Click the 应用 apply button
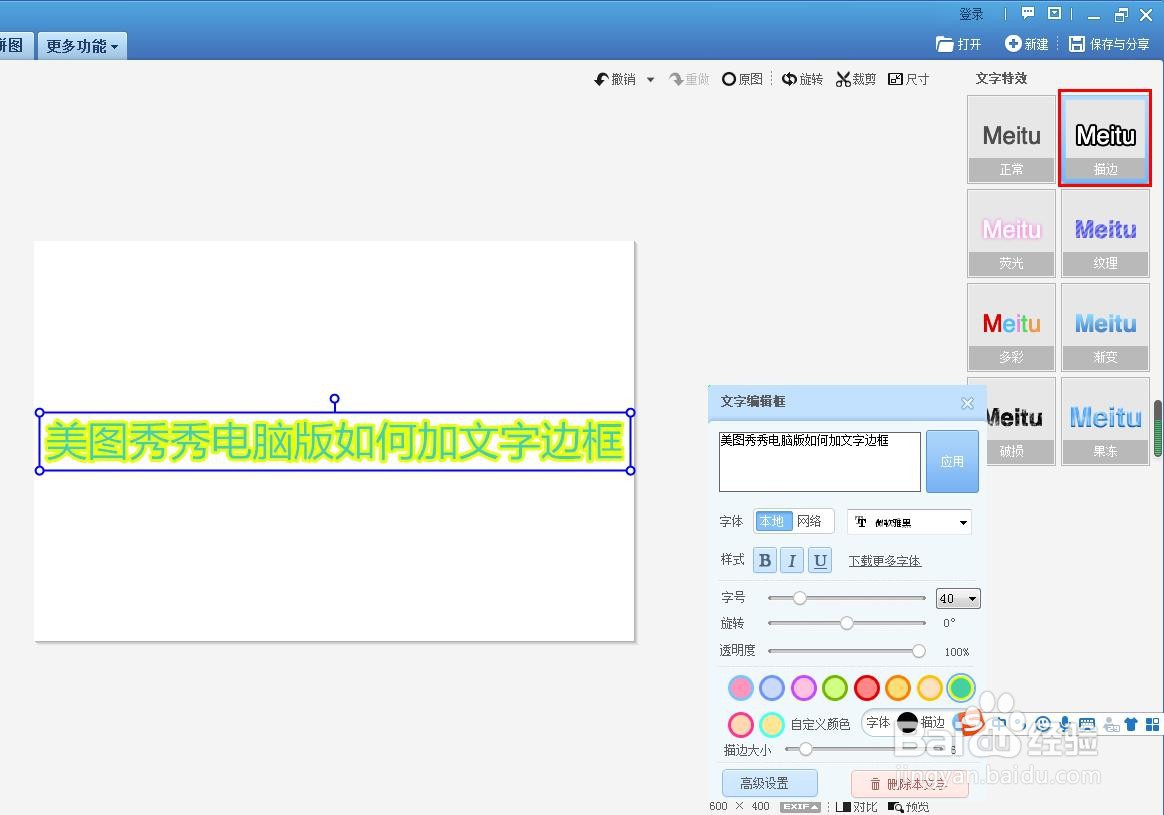The width and height of the screenshot is (1164, 815). (952, 462)
